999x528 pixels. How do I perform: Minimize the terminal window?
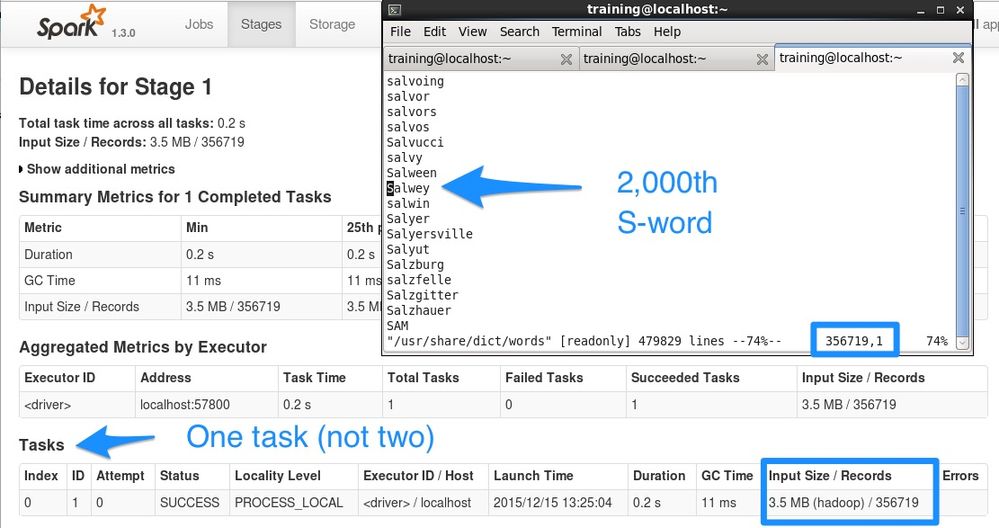point(921,10)
